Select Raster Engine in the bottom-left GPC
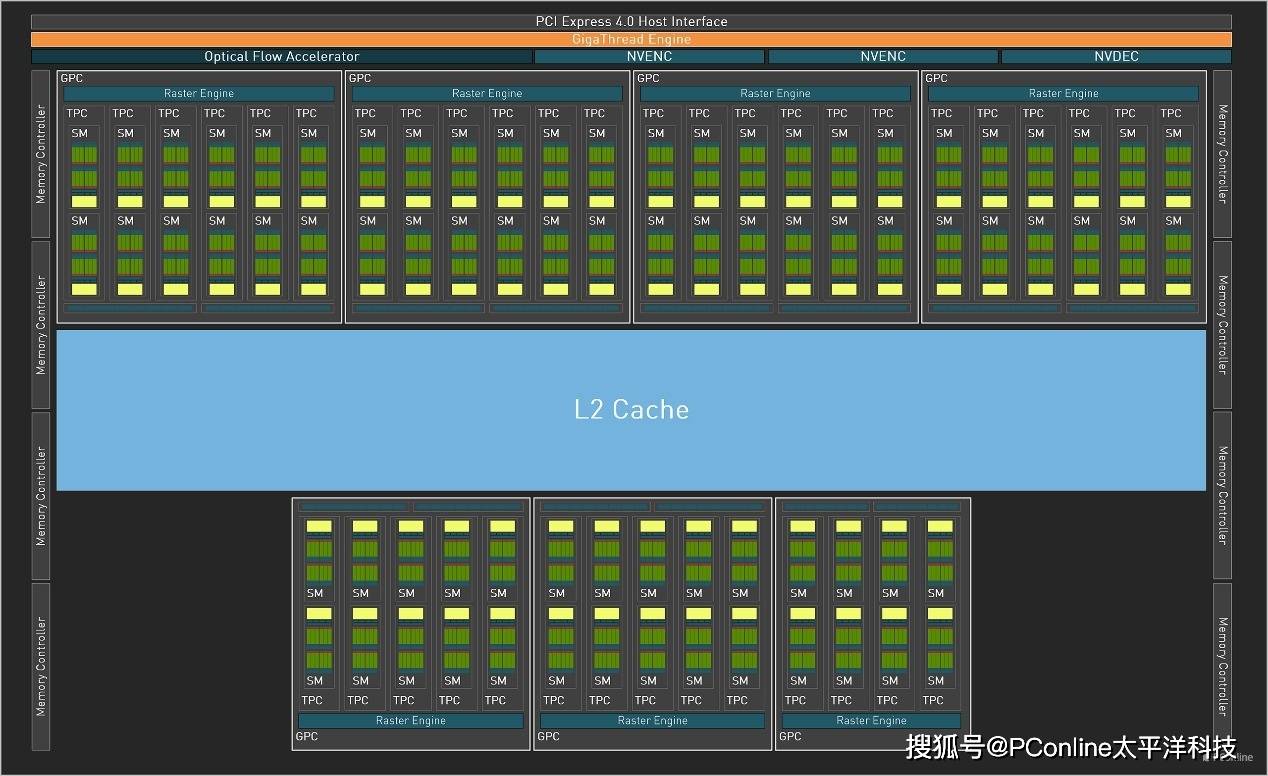Screen dimensions: 1268x776 click(x=411, y=721)
